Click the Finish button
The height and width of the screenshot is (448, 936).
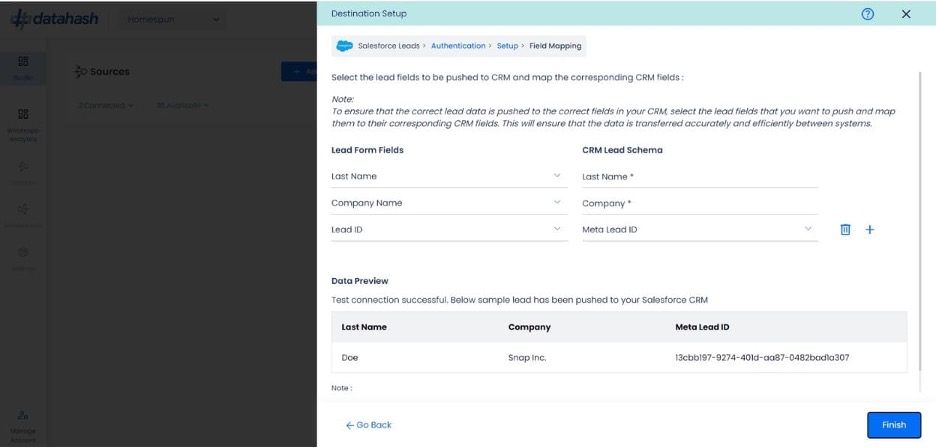click(x=894, y=425)
